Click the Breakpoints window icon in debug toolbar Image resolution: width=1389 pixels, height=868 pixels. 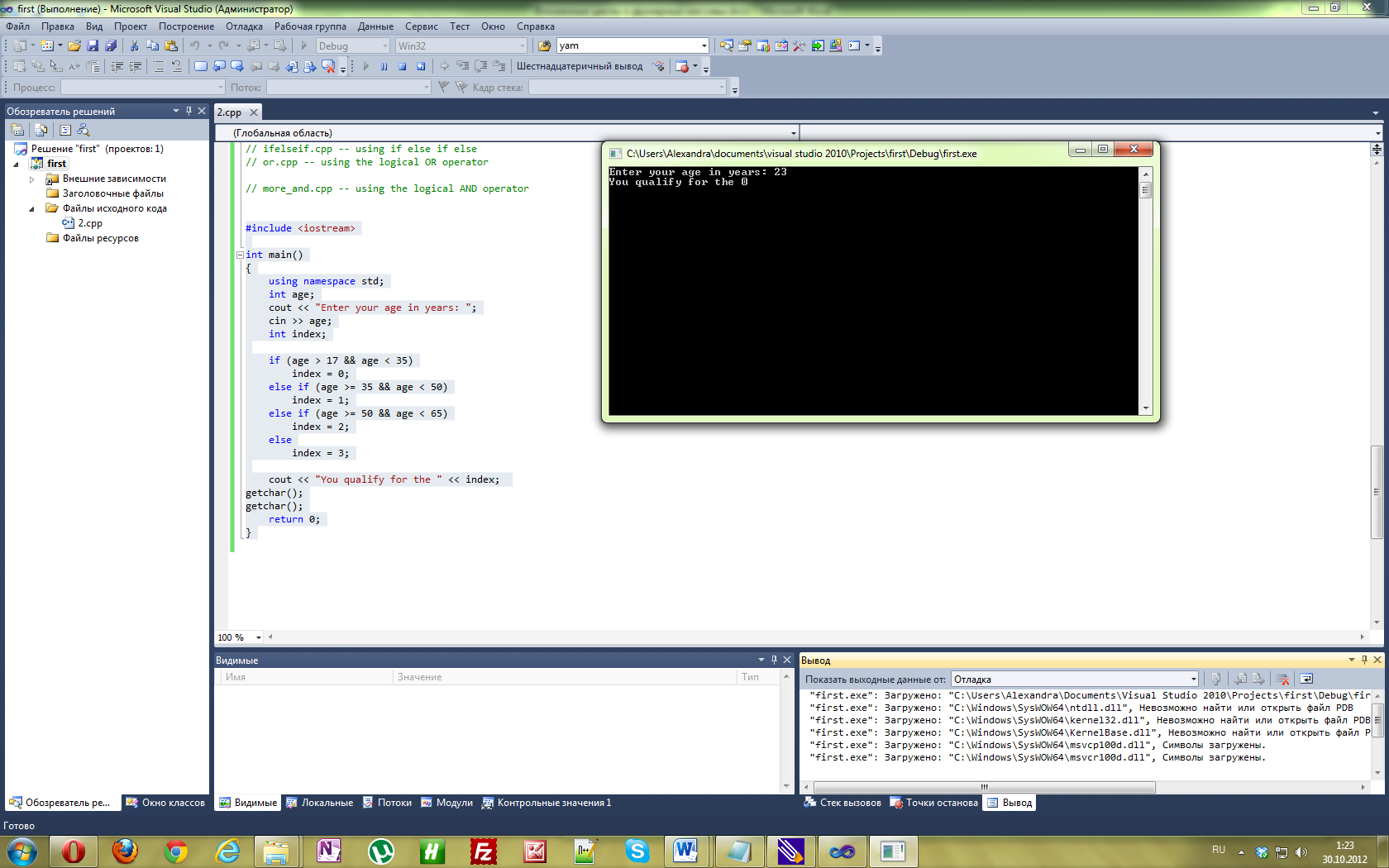click(682, 66)
